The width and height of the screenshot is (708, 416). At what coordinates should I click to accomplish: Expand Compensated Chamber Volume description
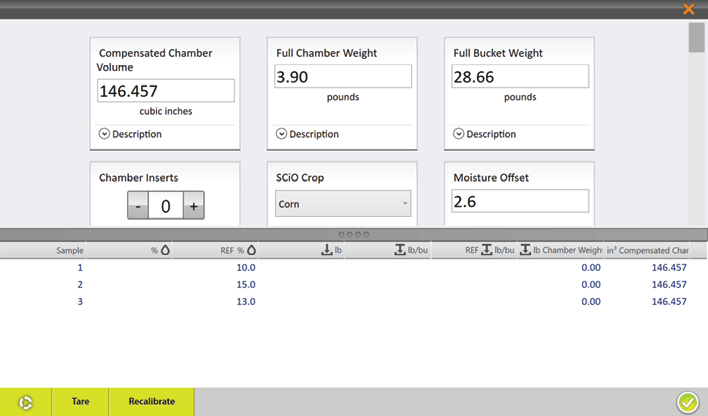[130, 134]
